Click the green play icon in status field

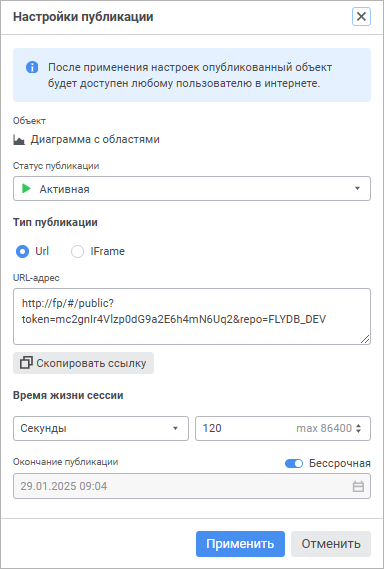point(26,189)
